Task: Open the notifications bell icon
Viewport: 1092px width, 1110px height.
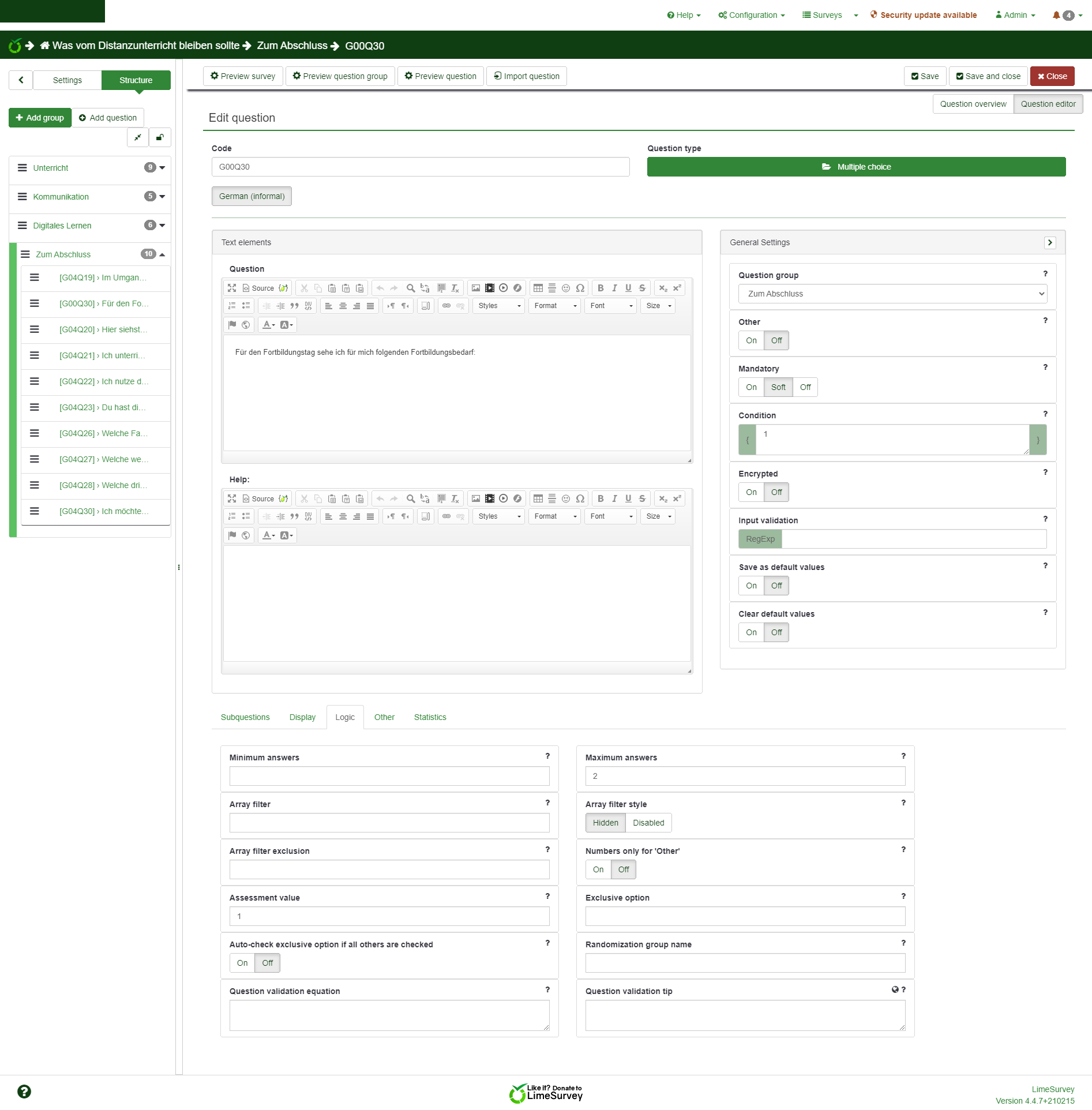Action: (x=1056, y=15)
